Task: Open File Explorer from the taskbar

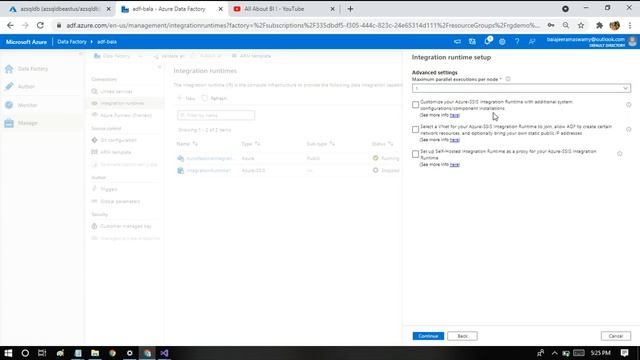Action: click(95, 353)
